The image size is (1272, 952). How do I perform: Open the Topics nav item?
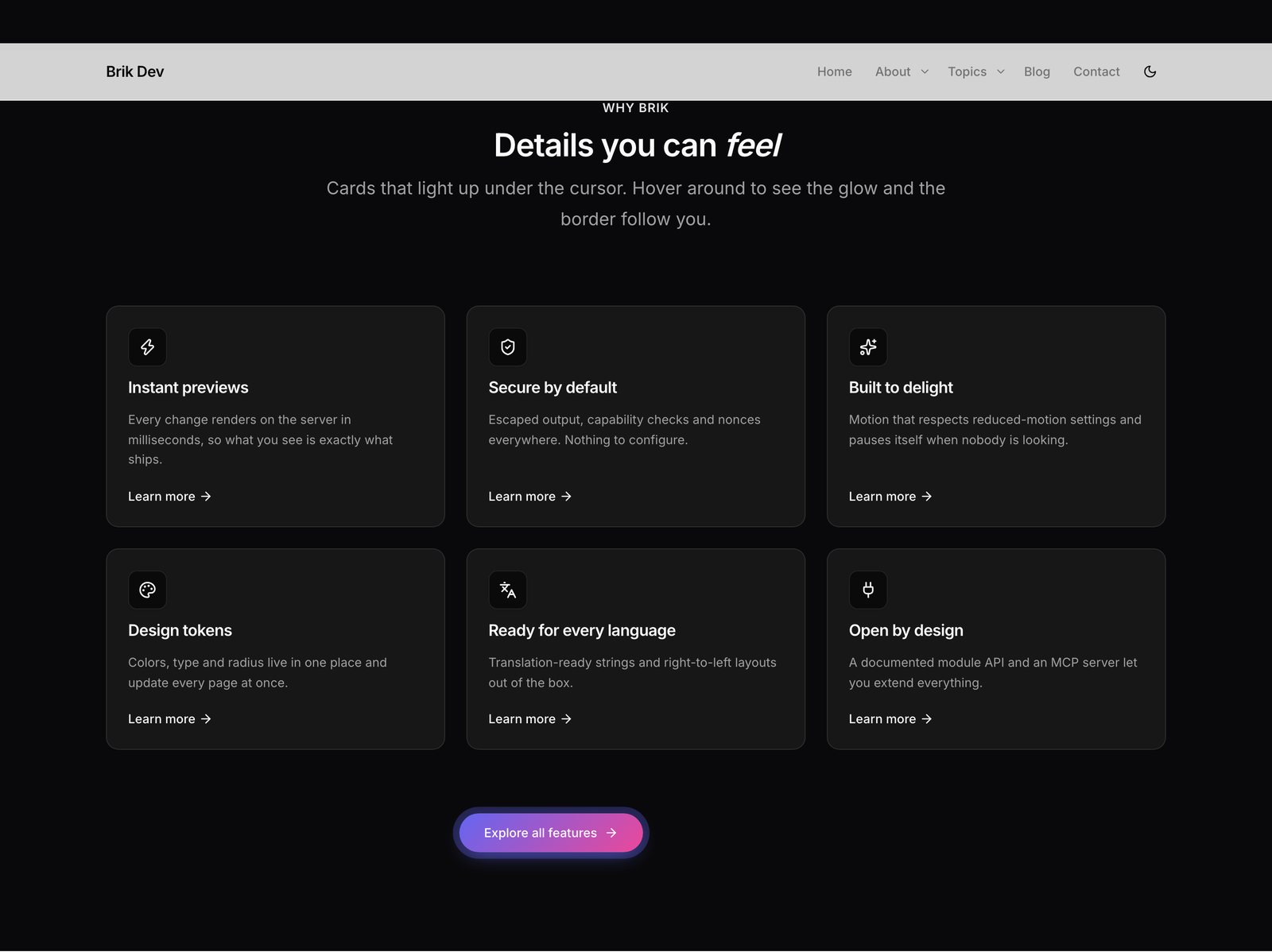(967, 72)
